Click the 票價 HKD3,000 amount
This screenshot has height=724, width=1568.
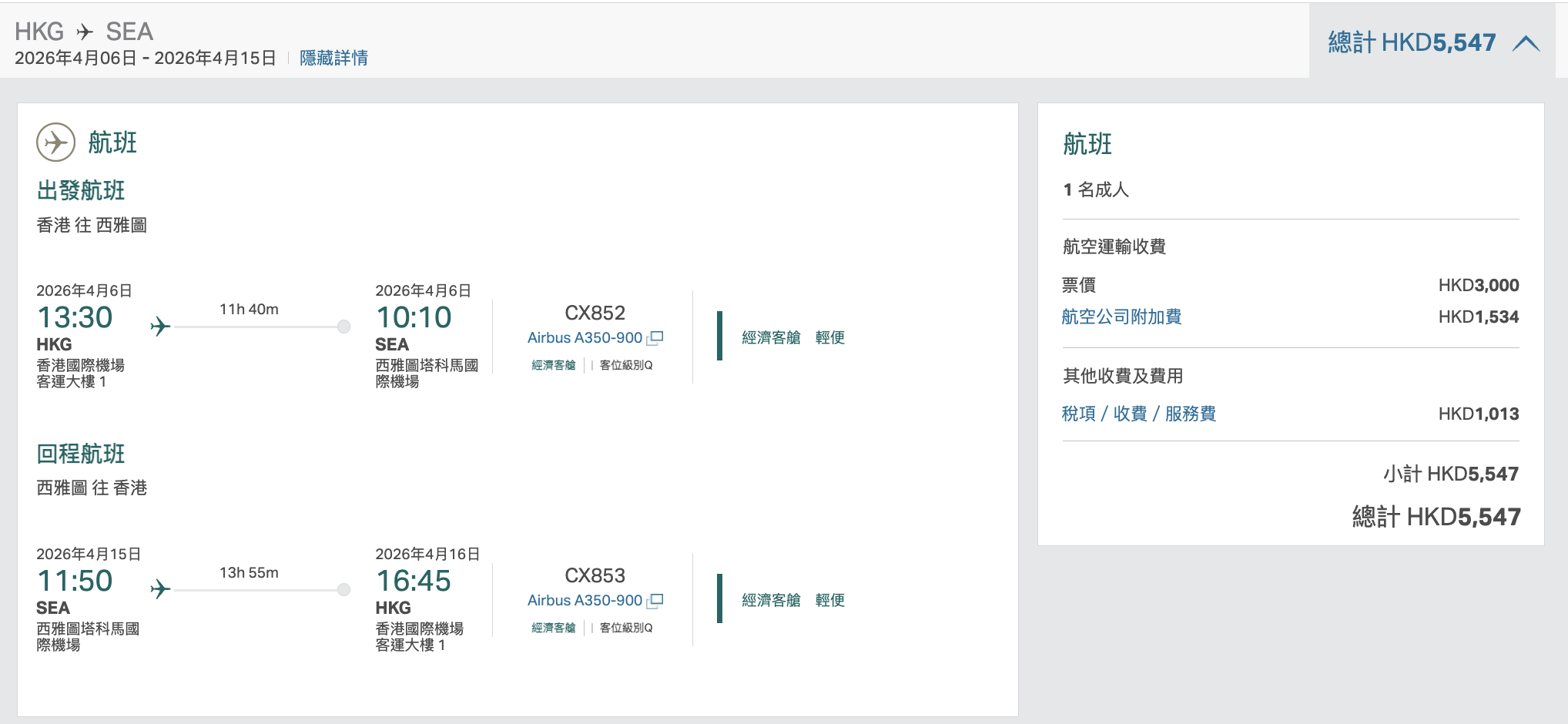[x=1479, y=285]
